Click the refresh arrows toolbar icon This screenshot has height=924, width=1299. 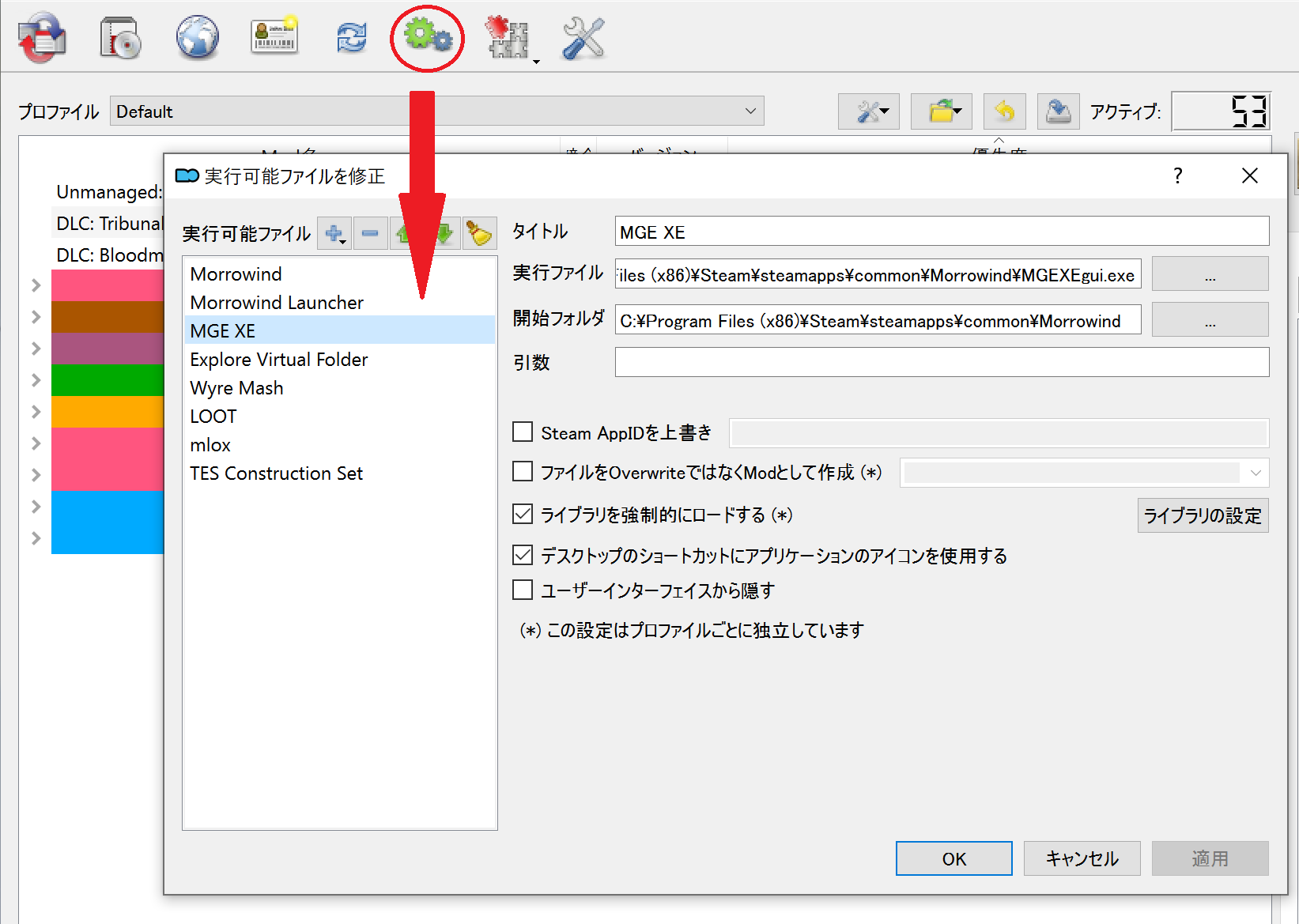[x=351, y=37]
